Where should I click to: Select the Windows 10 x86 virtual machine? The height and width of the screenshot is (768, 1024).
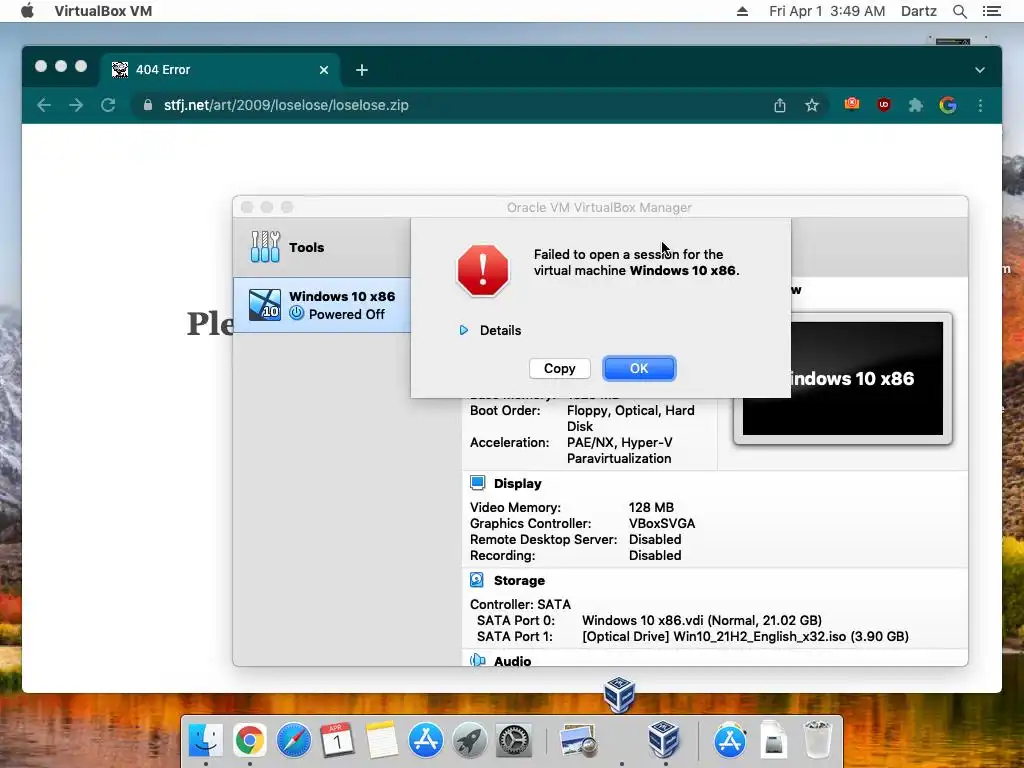pos(321,305)
